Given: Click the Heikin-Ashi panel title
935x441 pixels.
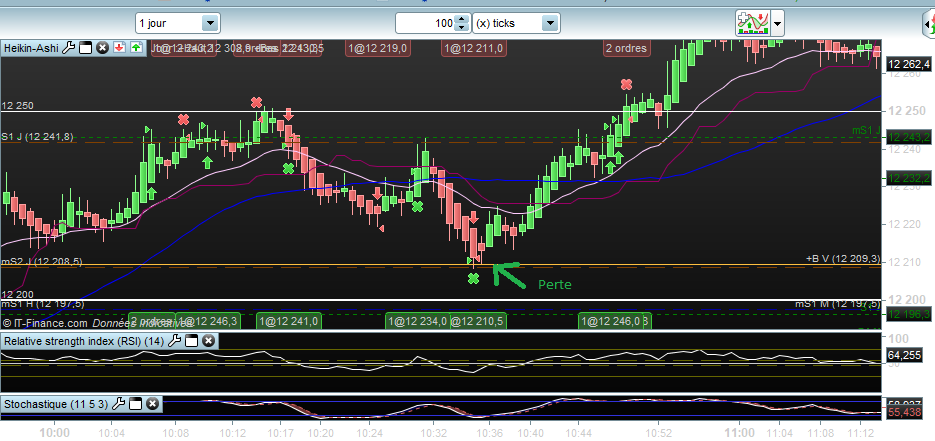Looking at the screenshot, I should pos(32,48).
